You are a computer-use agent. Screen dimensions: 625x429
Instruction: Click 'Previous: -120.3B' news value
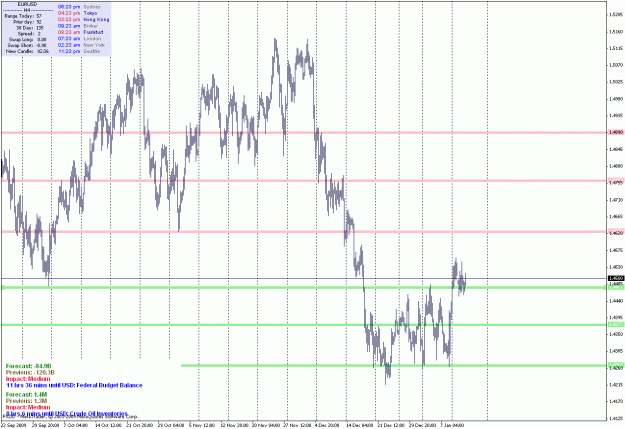(30, 372)
